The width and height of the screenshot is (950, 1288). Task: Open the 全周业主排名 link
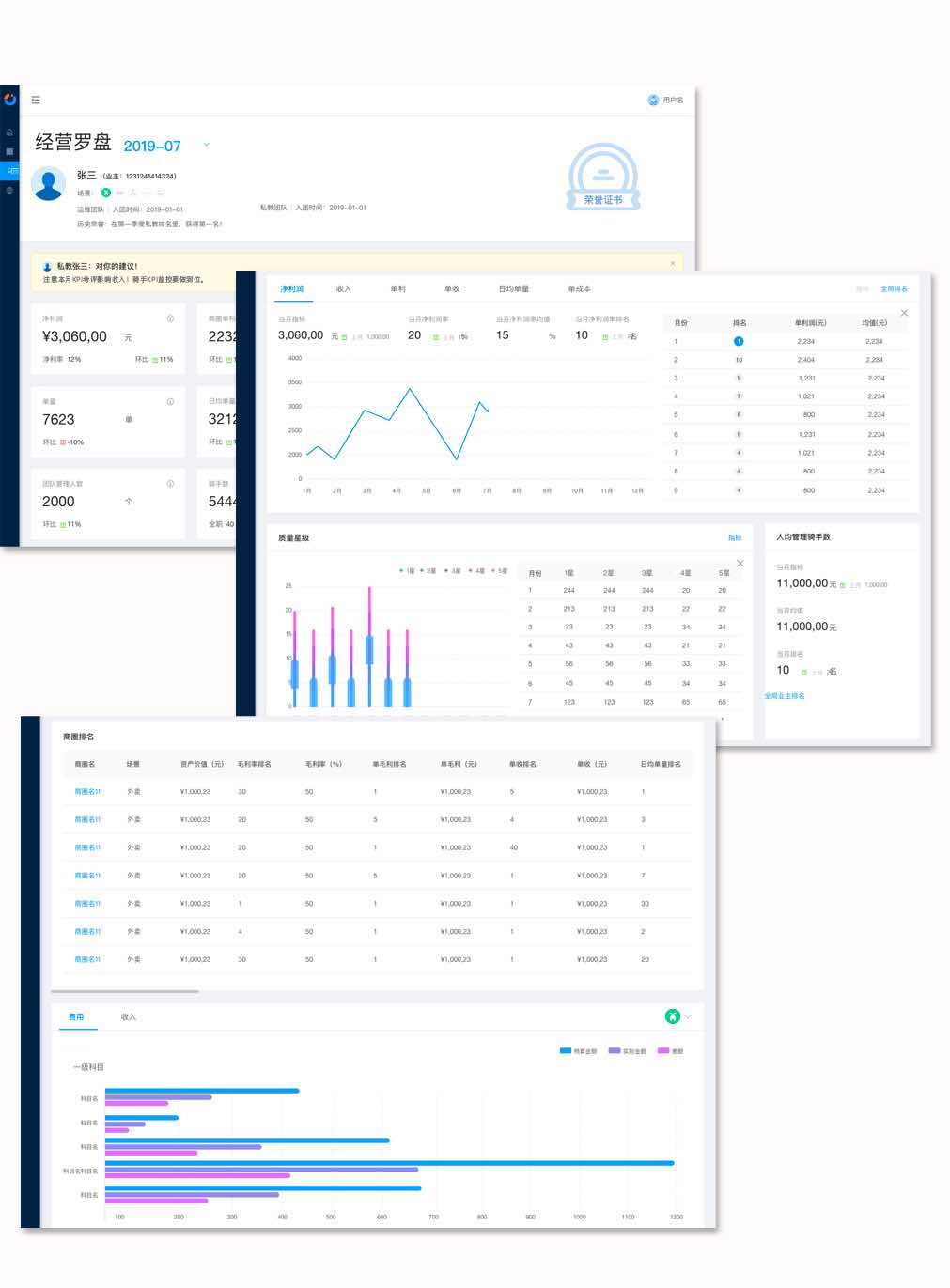coord(784,696)
